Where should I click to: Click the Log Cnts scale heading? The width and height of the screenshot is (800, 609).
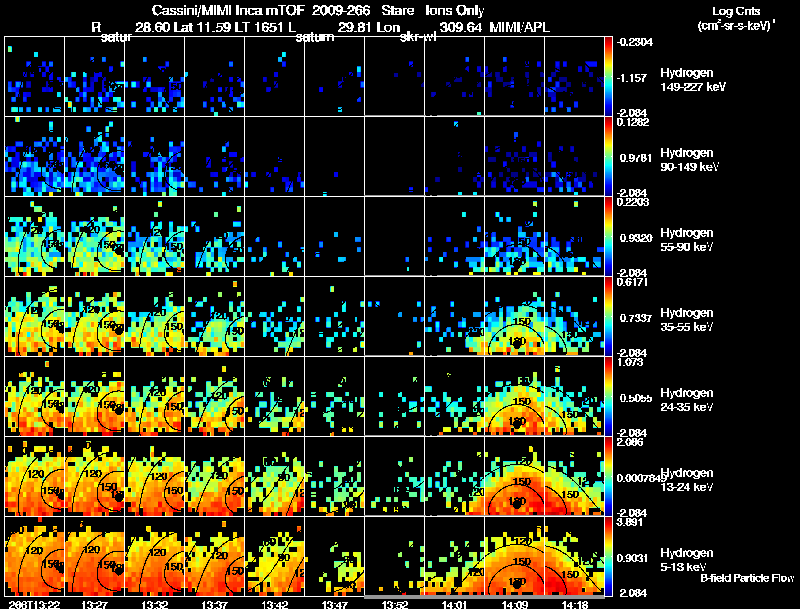click(x=736, y=11)
